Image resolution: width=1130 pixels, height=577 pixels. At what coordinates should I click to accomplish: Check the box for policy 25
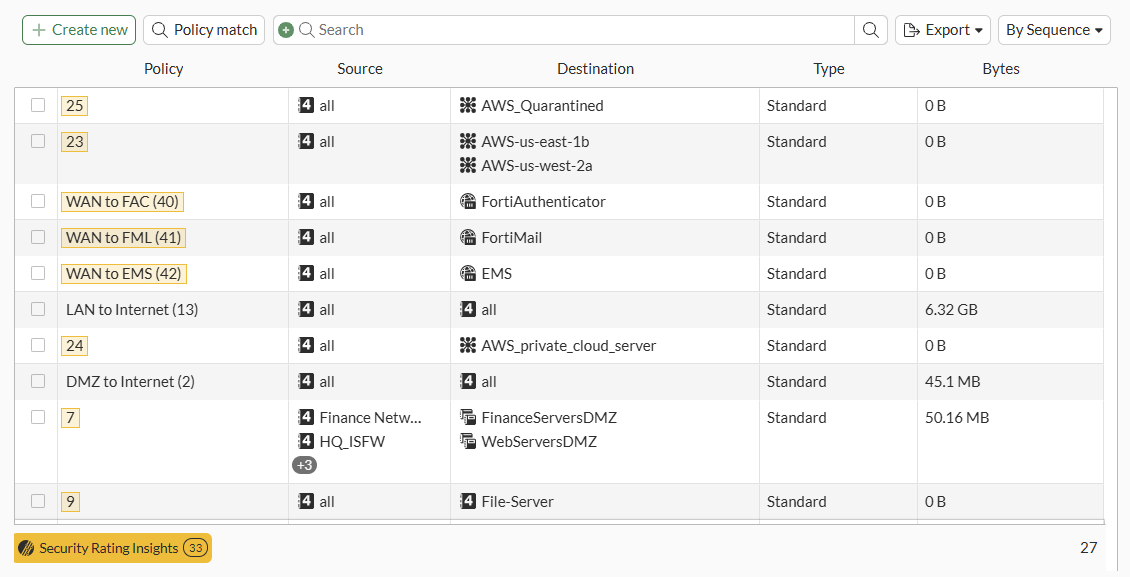point(38,105)
